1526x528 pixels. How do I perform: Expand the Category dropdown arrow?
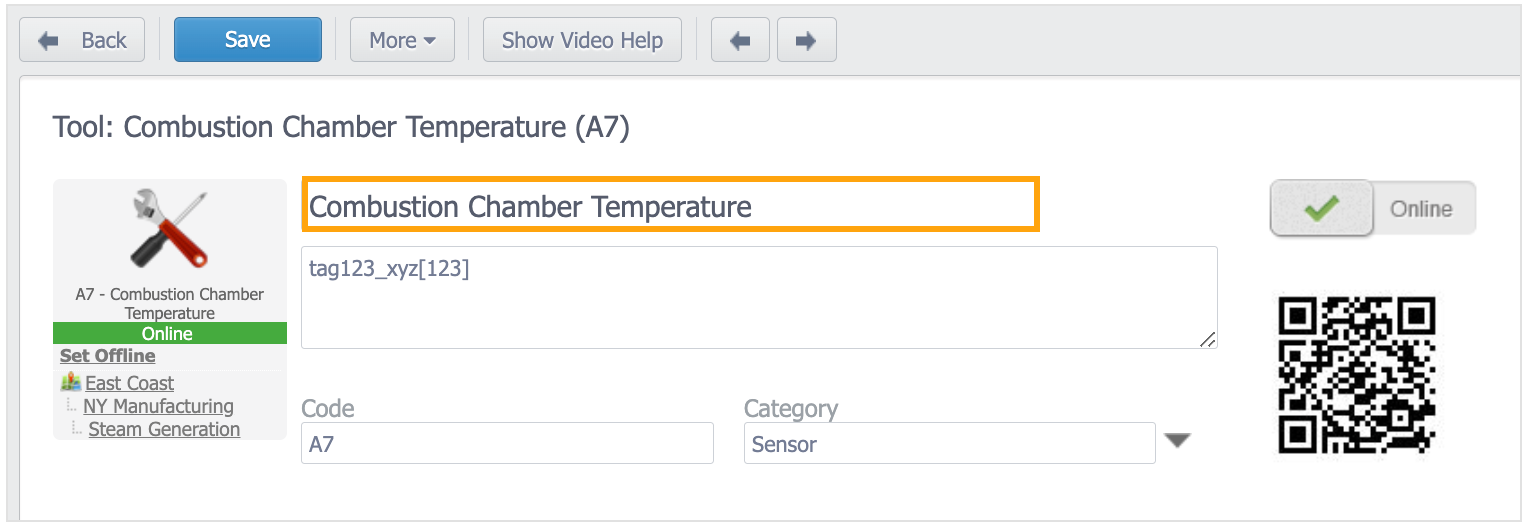pos(1177,441)
